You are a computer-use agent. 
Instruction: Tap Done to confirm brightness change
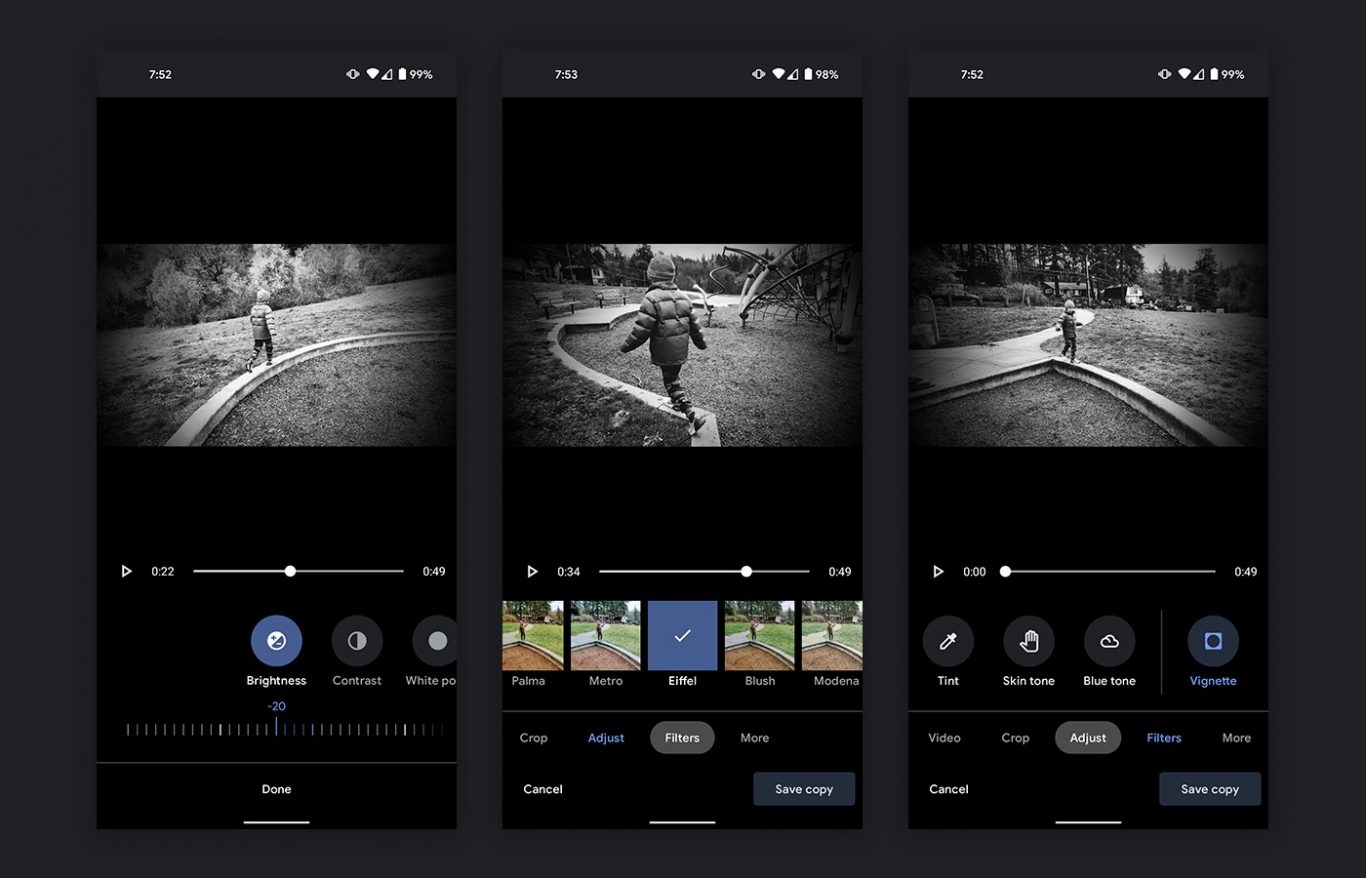(x=277, y=789)
